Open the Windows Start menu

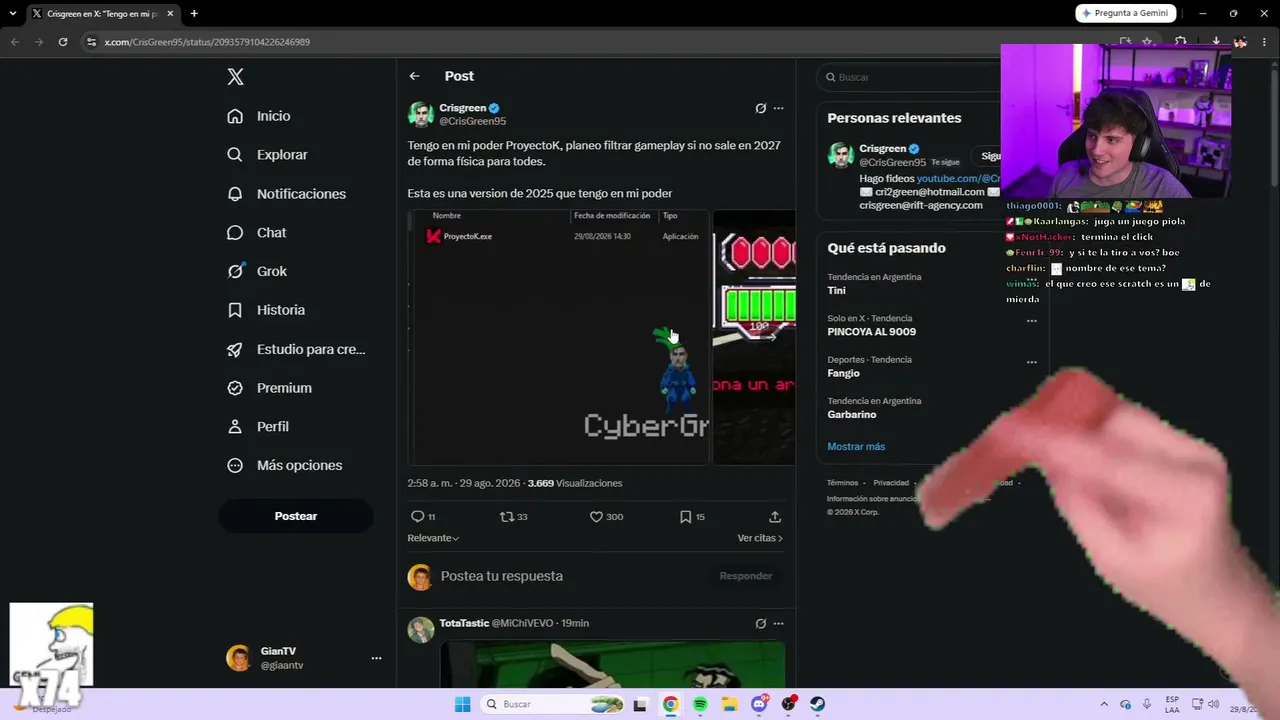[462, 704]
